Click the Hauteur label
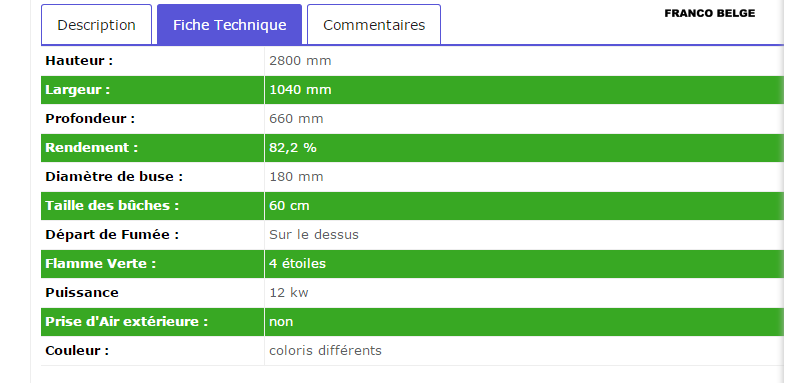Image resolution: width=785 pixels, height=383 pixels. [x=79, y=61]
